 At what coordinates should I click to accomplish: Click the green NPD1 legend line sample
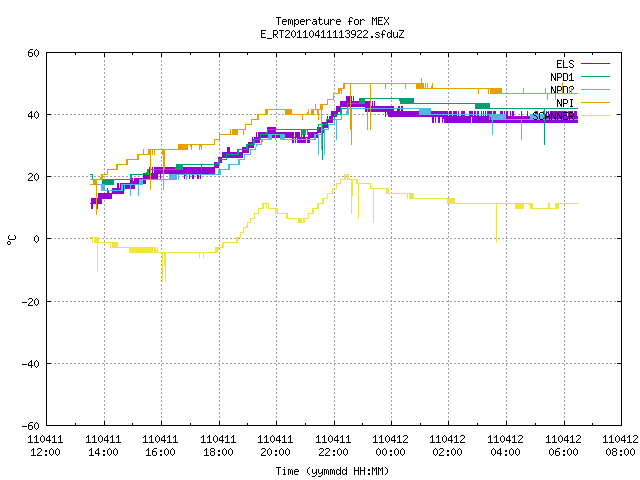(x=595, y=76)
